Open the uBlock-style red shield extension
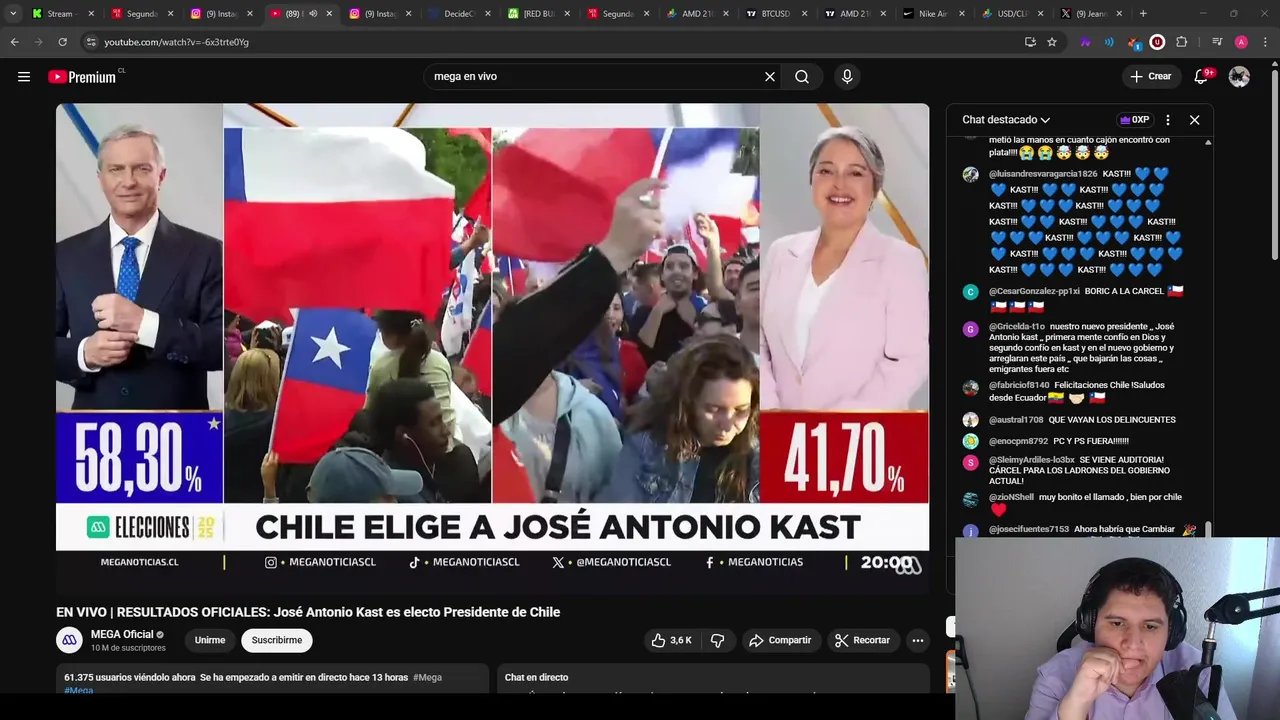 click(x=1157, y=42)
